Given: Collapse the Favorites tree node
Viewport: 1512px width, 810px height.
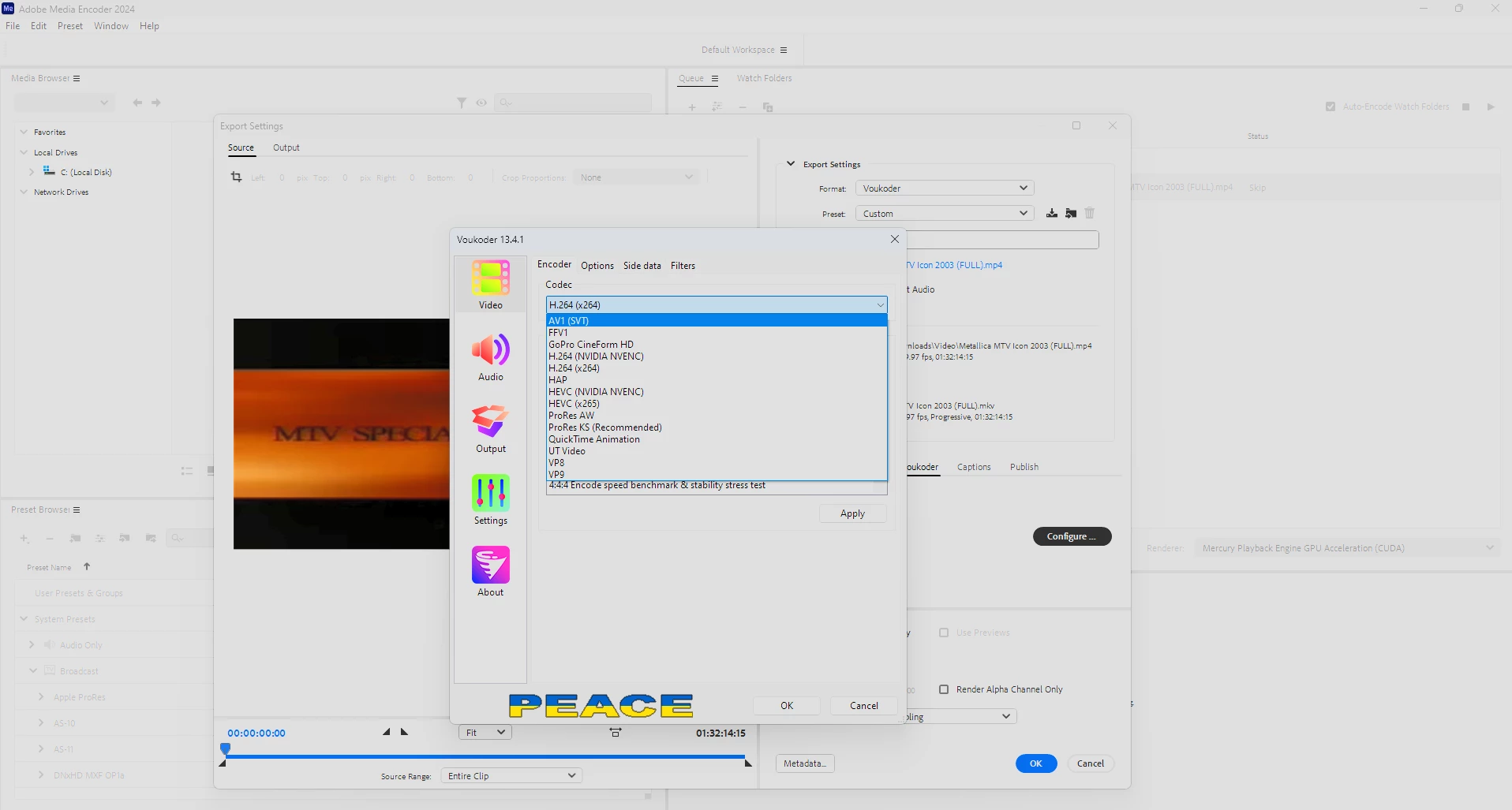Looking at the screenshot, I should tap(24, 132).
